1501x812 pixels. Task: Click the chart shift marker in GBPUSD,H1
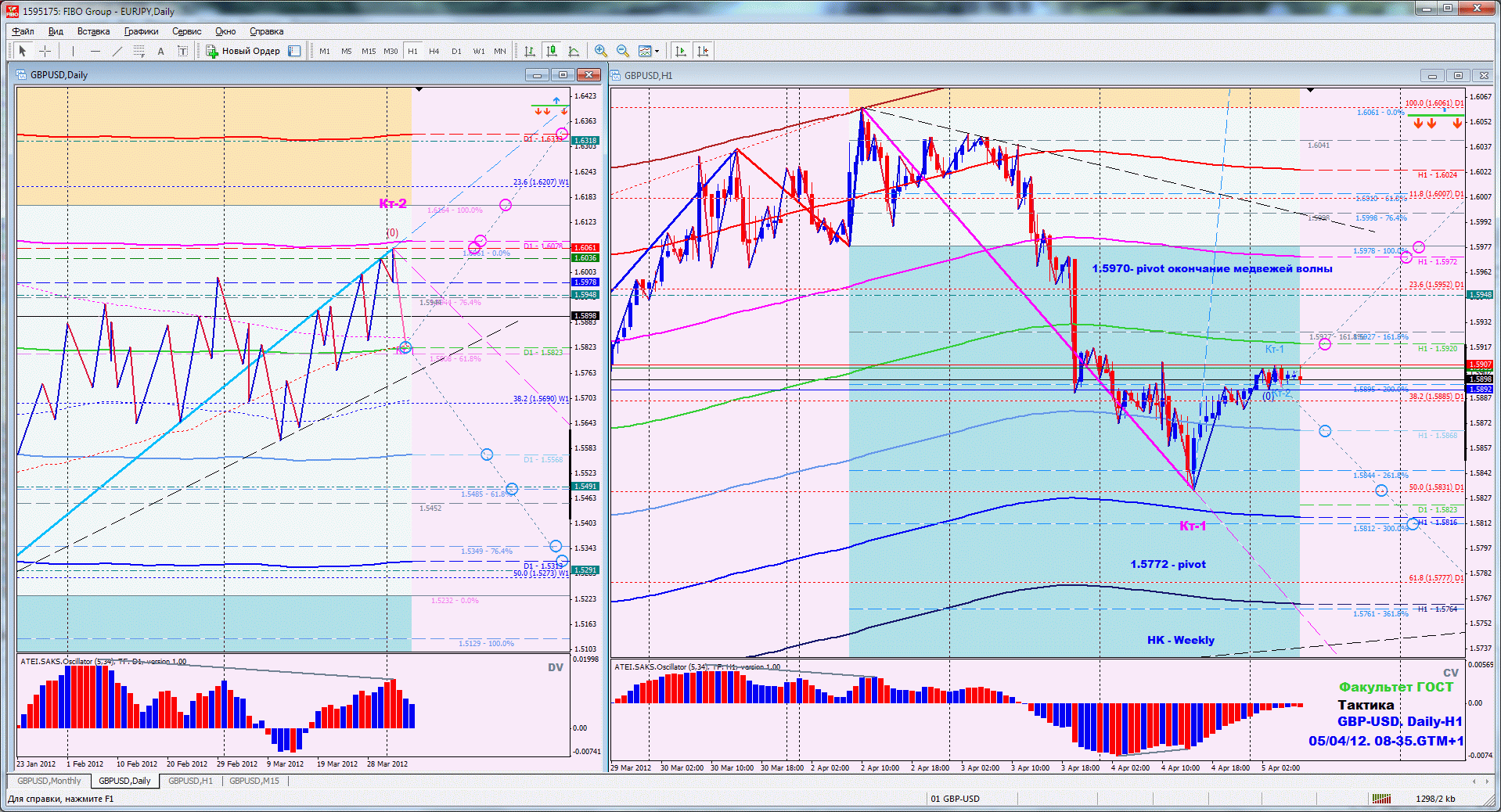point(1311,91)
